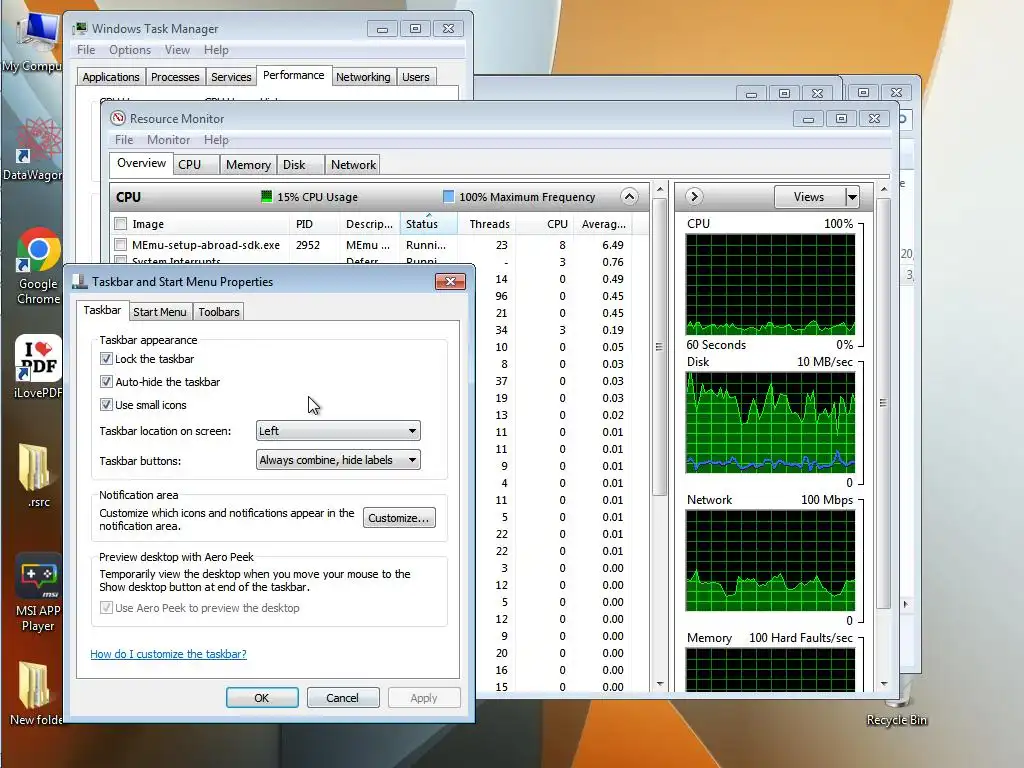Check the Image column header checkbox

click(120, 224)
